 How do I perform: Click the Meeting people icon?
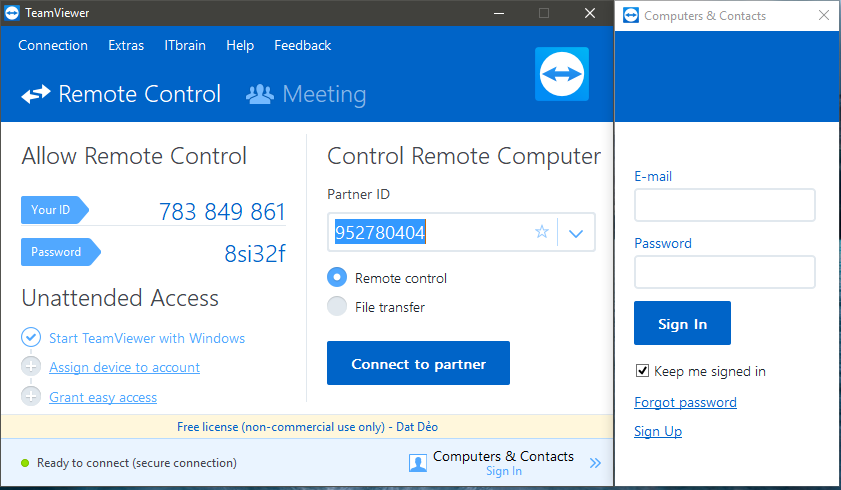(260, 94)
